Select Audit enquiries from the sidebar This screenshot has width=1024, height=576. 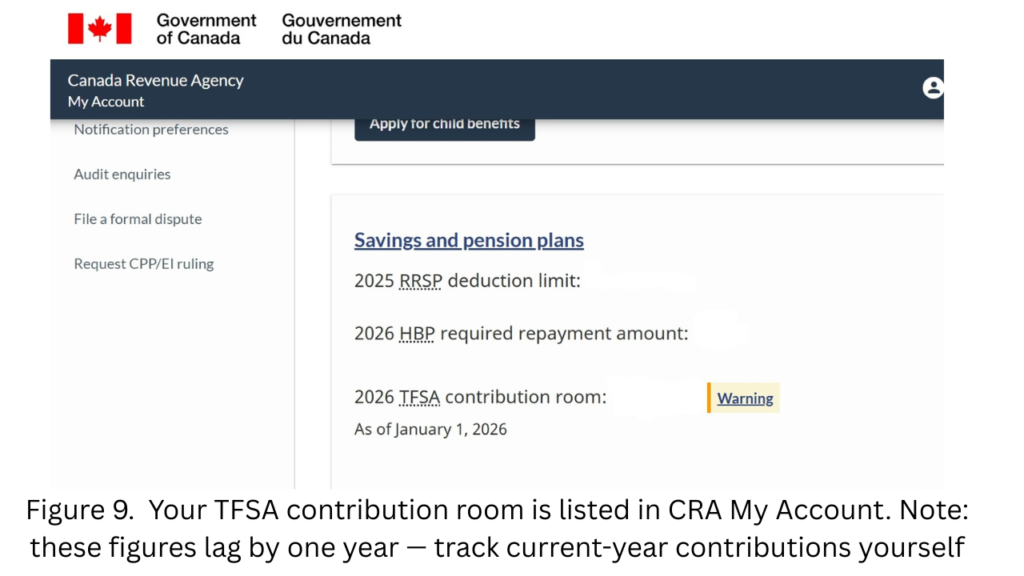tap(121, 174)
